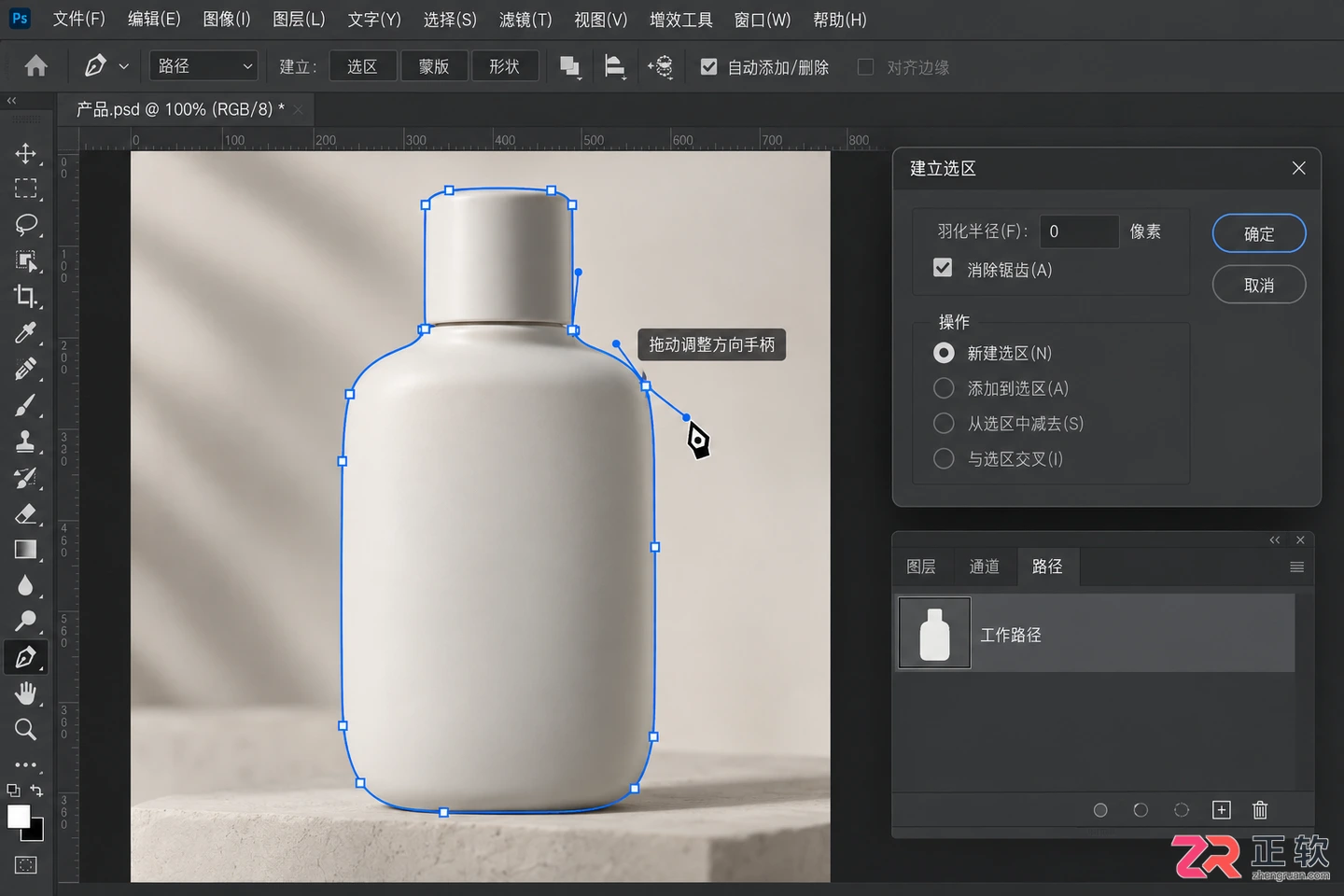Delete the current path
Viewport: 1344px width, 896px height.
point(1260,810)
